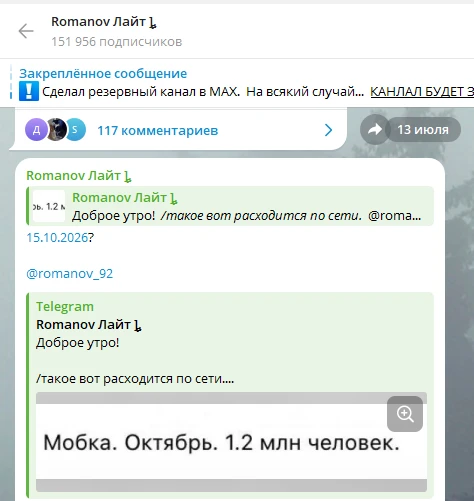Go back using the left arrow
This screenshot has height=501, width=474.
[26, 31]
